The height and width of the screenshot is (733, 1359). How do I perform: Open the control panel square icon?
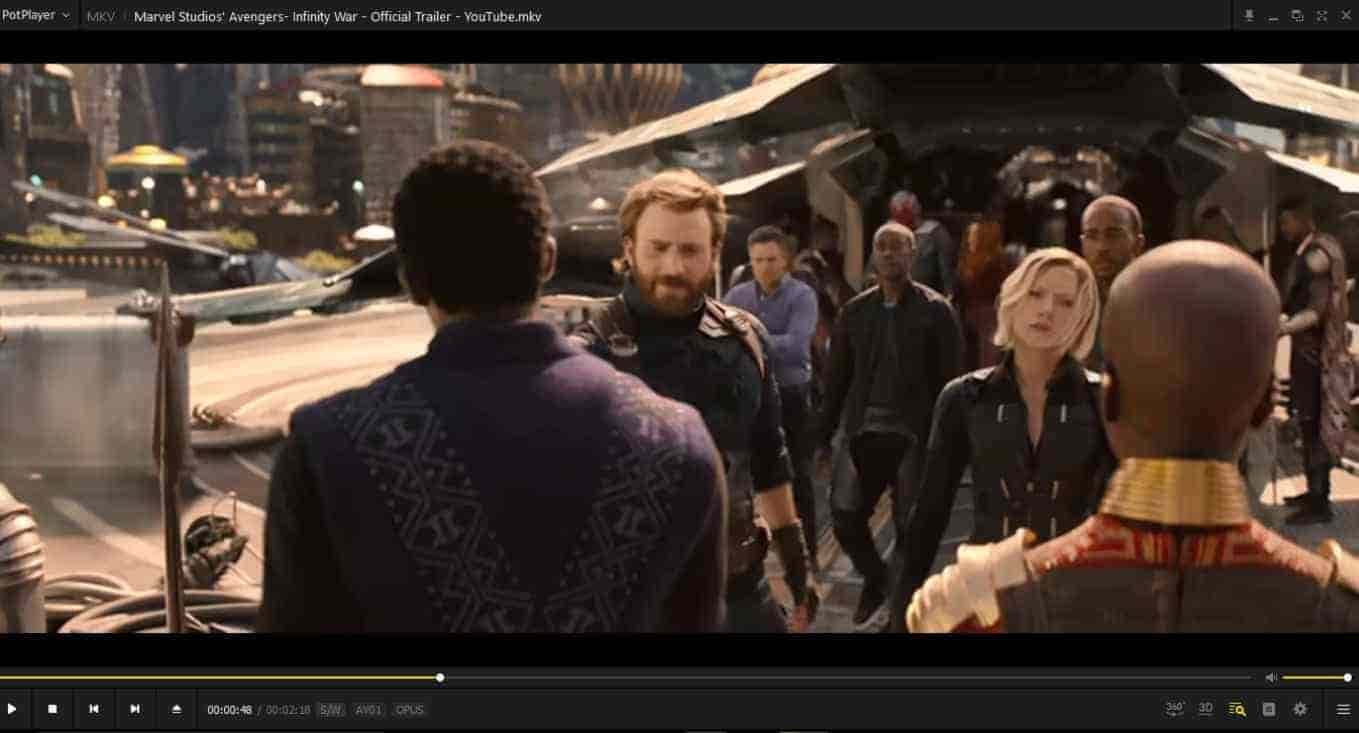coord(1269,709)
